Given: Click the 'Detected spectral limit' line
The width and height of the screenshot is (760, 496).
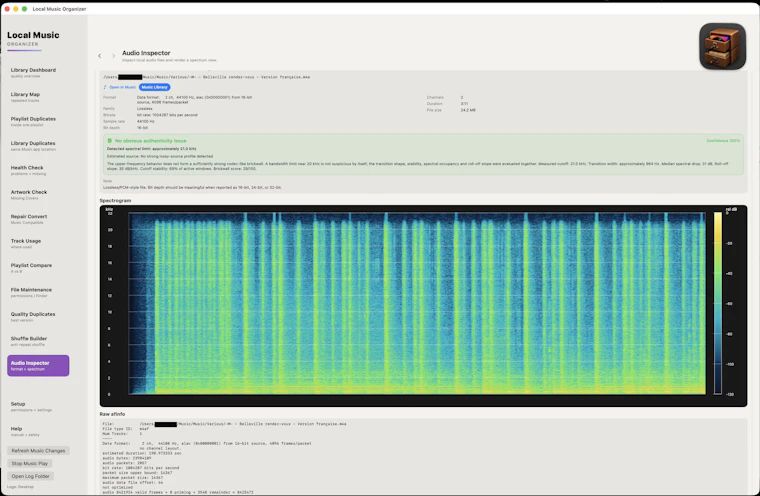Looking at the screenshot, I should 151,149.
